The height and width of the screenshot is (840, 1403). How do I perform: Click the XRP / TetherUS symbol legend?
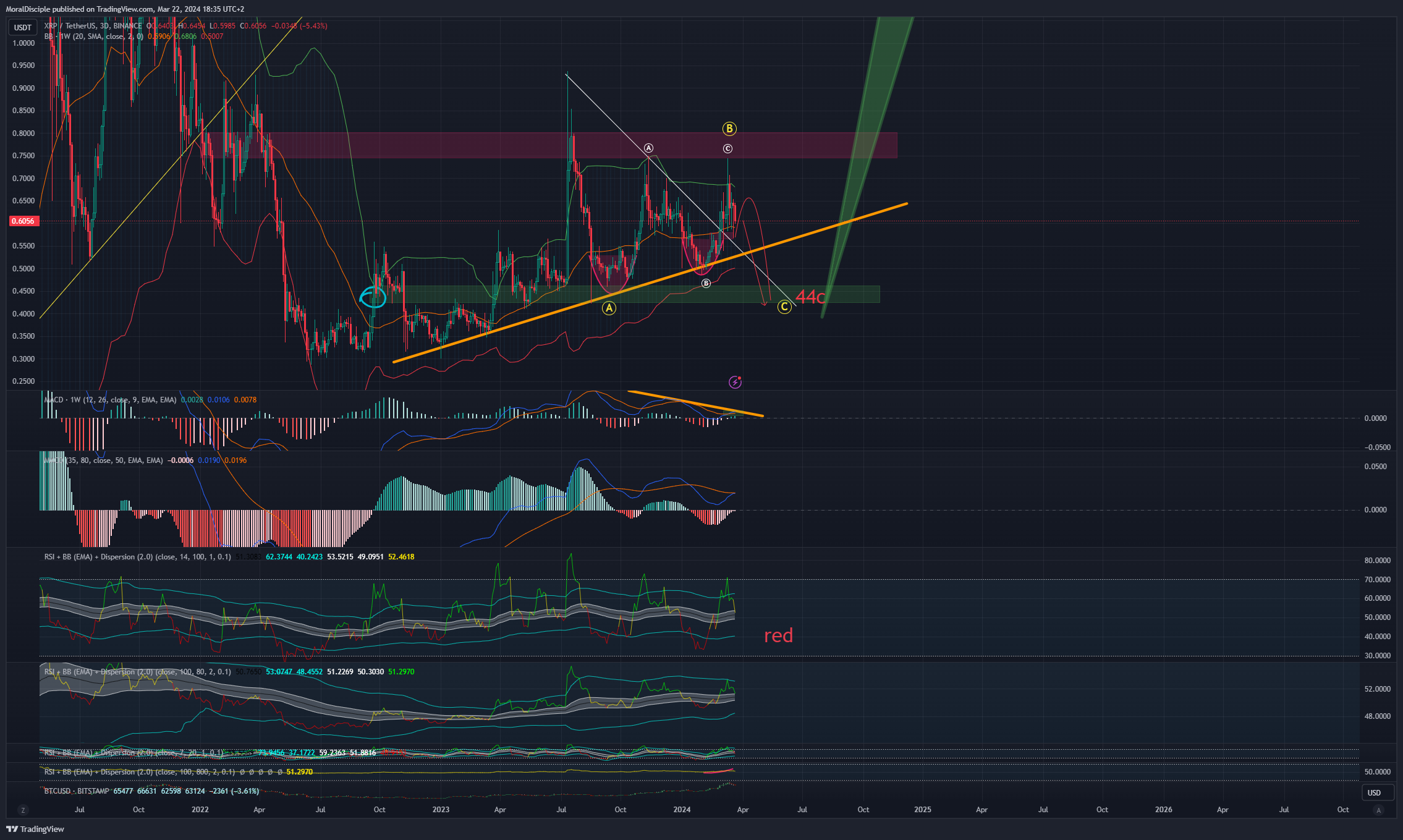[x=93, y=26]
